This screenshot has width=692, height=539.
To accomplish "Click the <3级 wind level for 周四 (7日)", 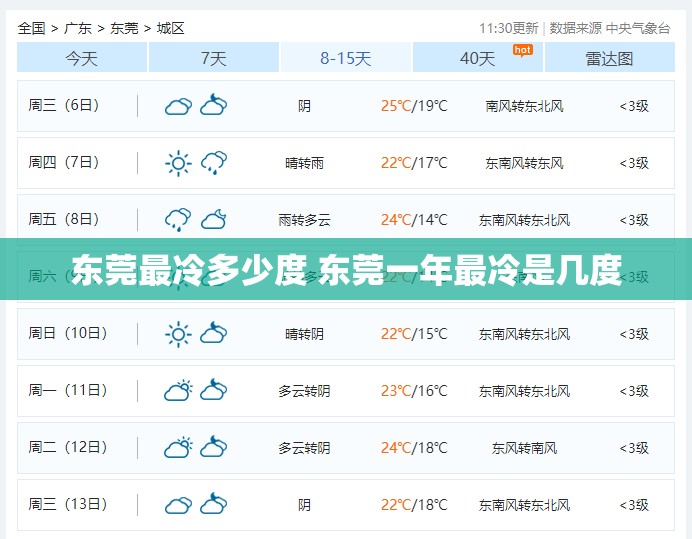I will click(634, 163).
